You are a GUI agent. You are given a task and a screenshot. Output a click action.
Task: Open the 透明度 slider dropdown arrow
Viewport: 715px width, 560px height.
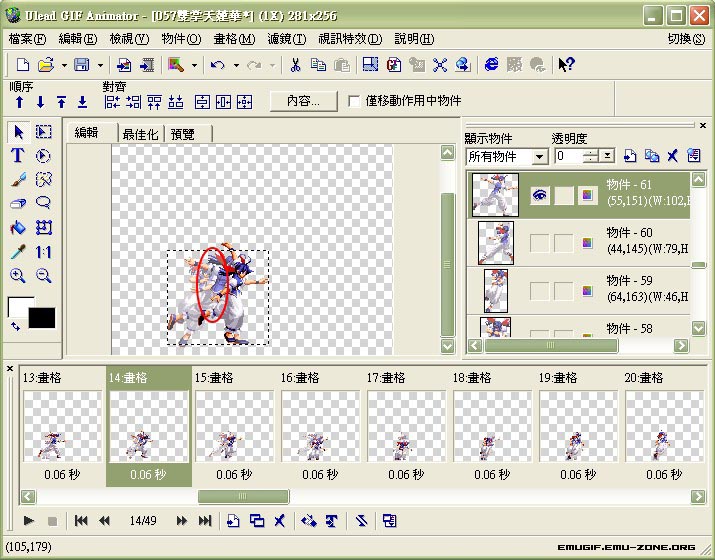(607, 156)
